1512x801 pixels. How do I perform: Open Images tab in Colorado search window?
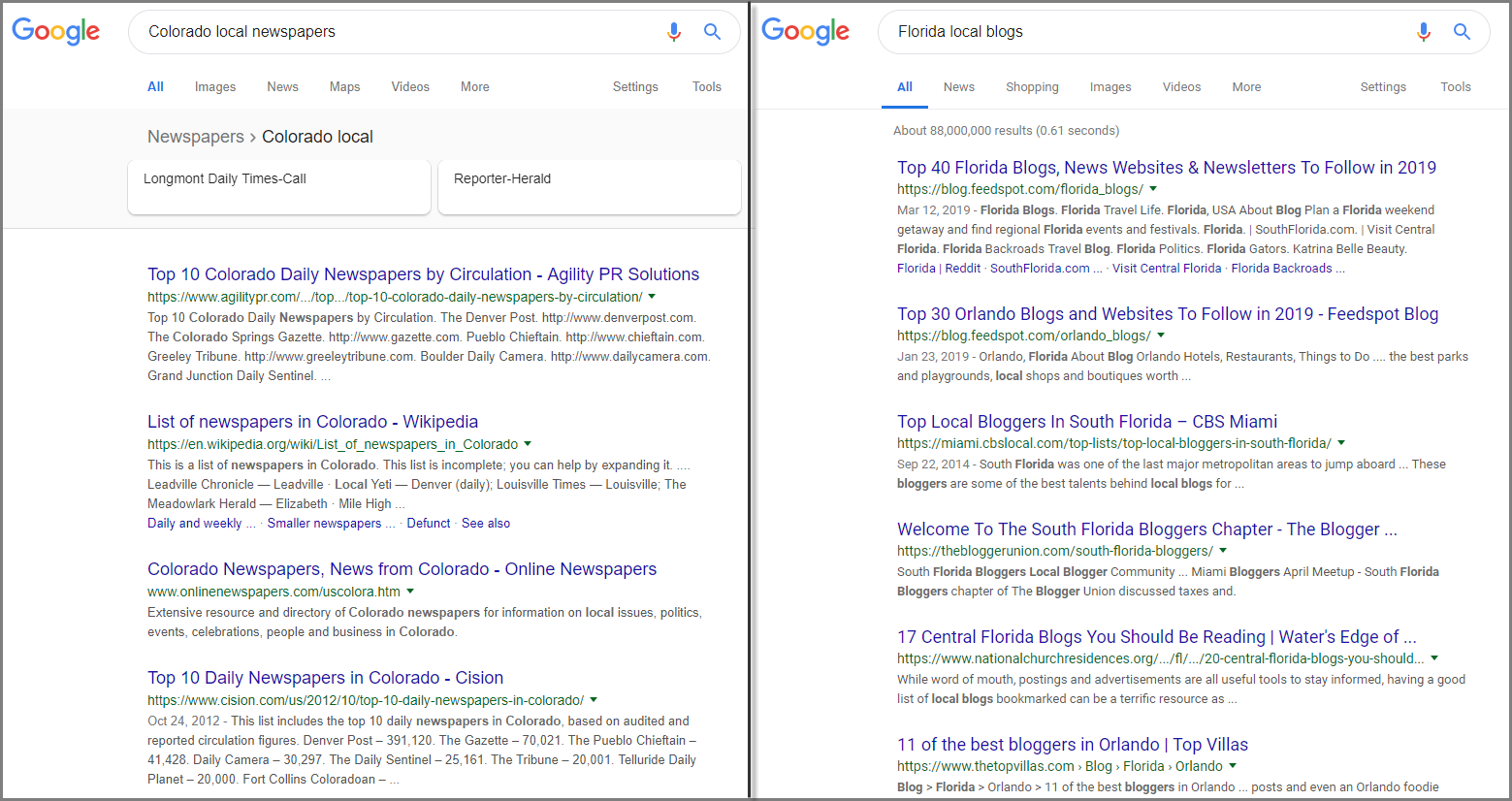click(x=215, y=86)
